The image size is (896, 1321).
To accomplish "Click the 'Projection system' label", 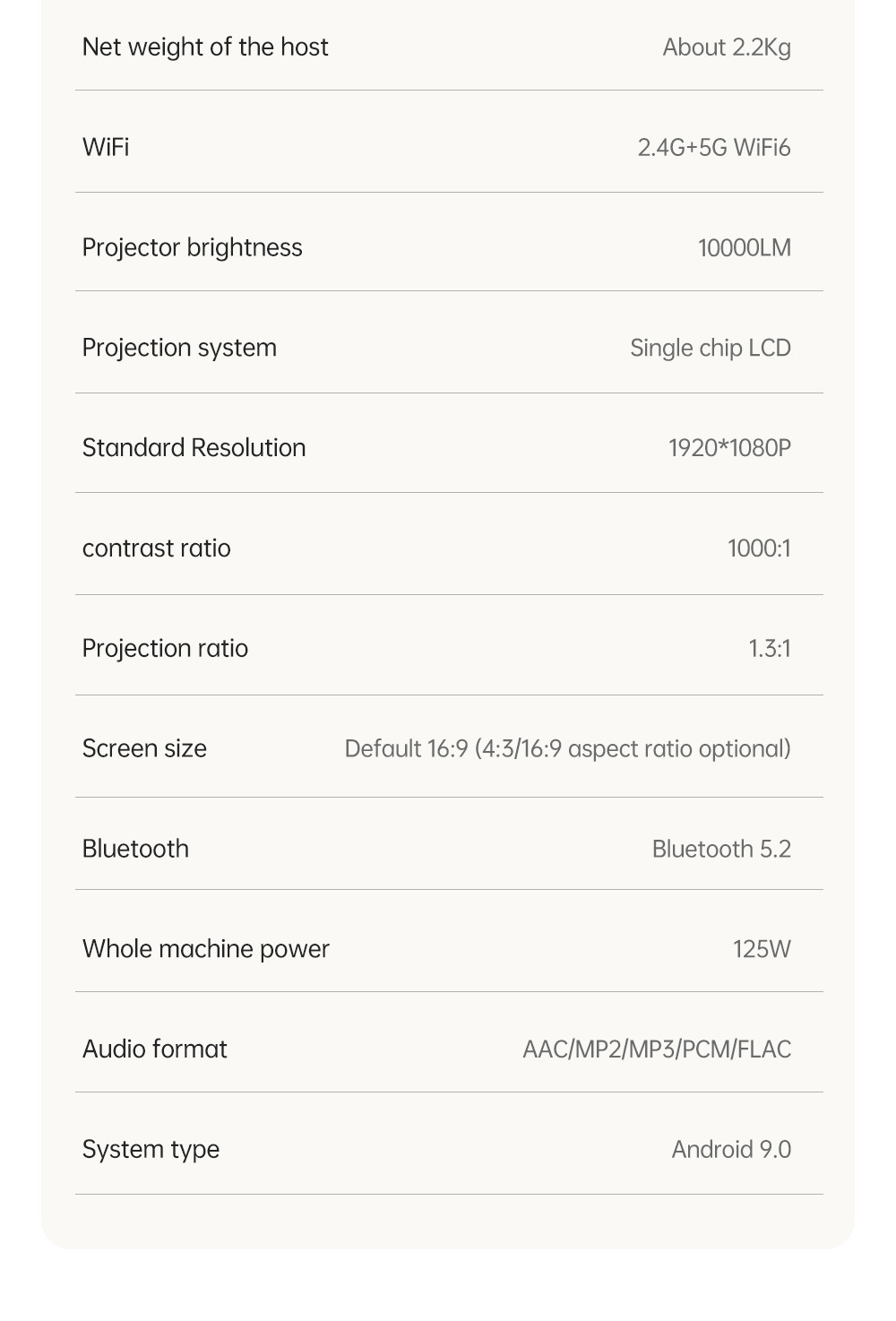I will (x=179, y=348).
